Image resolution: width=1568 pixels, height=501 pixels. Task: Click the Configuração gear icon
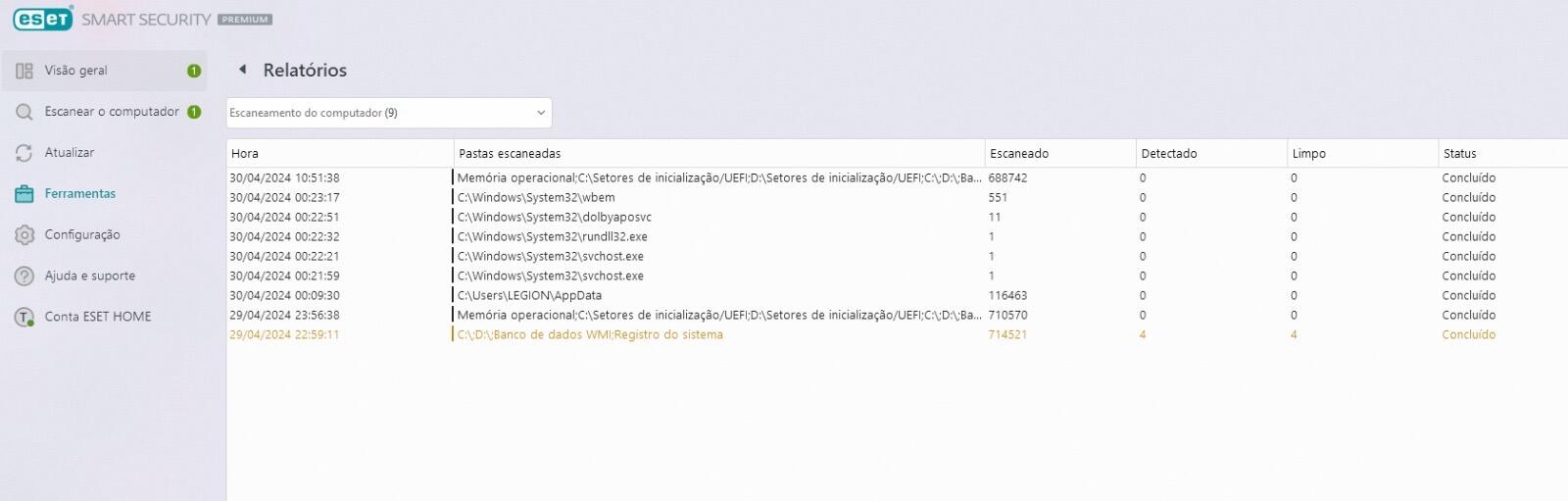click(x=24, y=235)
